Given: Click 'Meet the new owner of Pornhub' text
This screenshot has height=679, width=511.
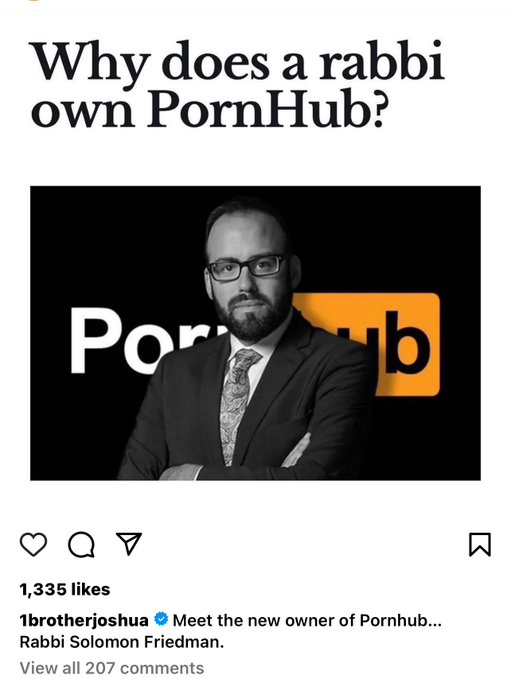Looking at the screenshot, I should click(300, 621).
